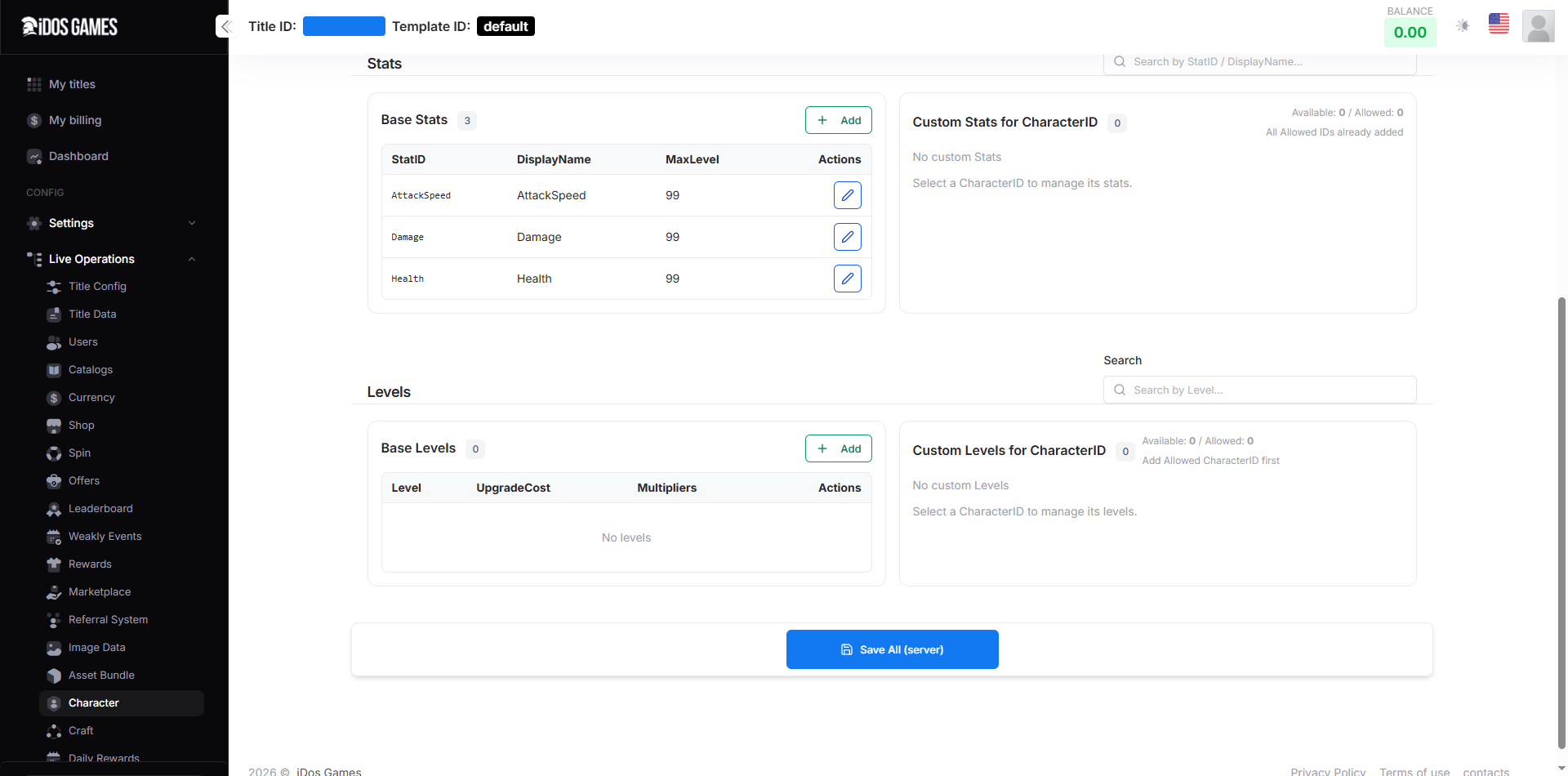Open the edit icon for Health stat

click(x=847, y=279)
